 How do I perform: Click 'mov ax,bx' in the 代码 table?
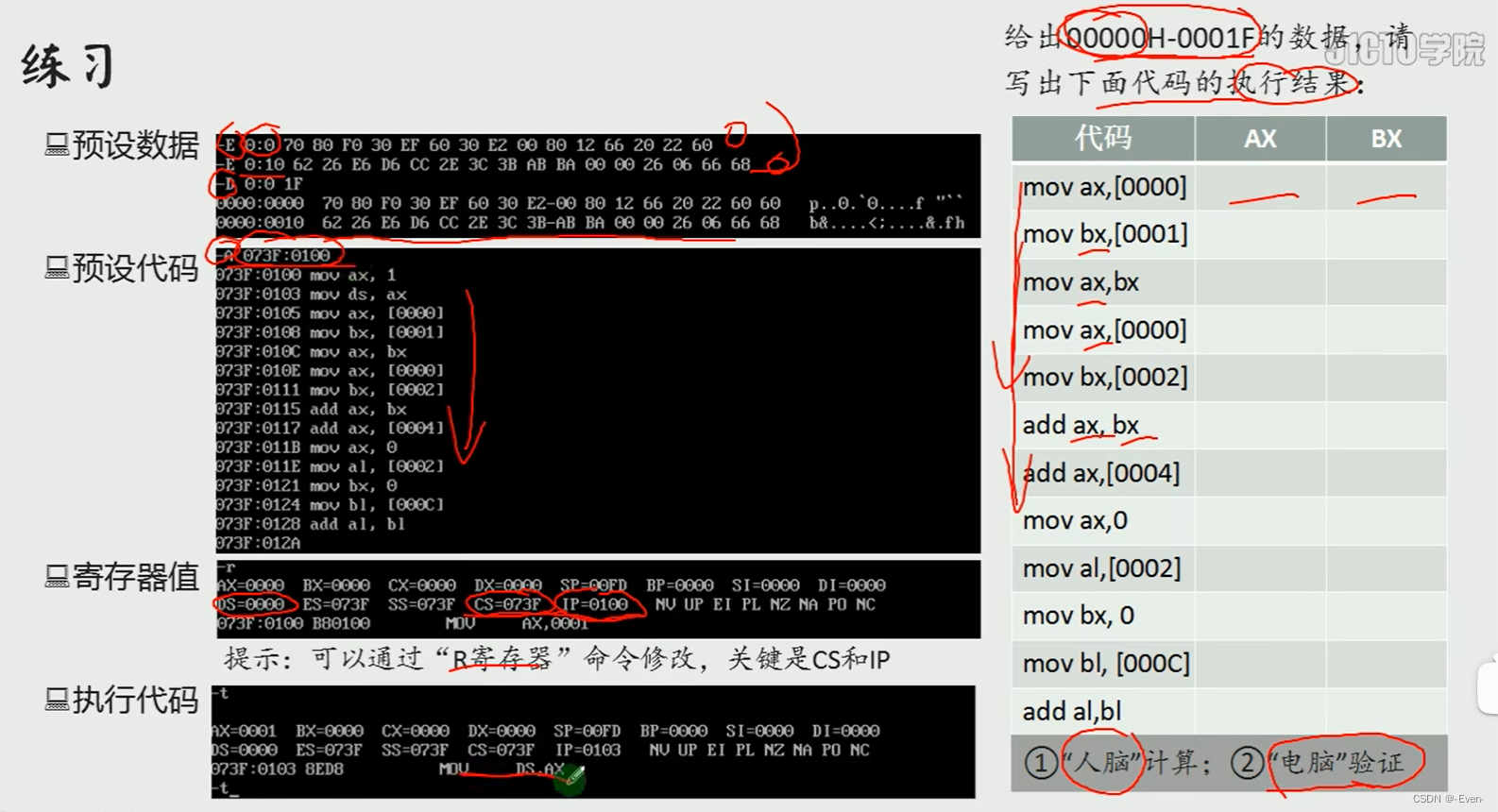tap(1081, 282)
